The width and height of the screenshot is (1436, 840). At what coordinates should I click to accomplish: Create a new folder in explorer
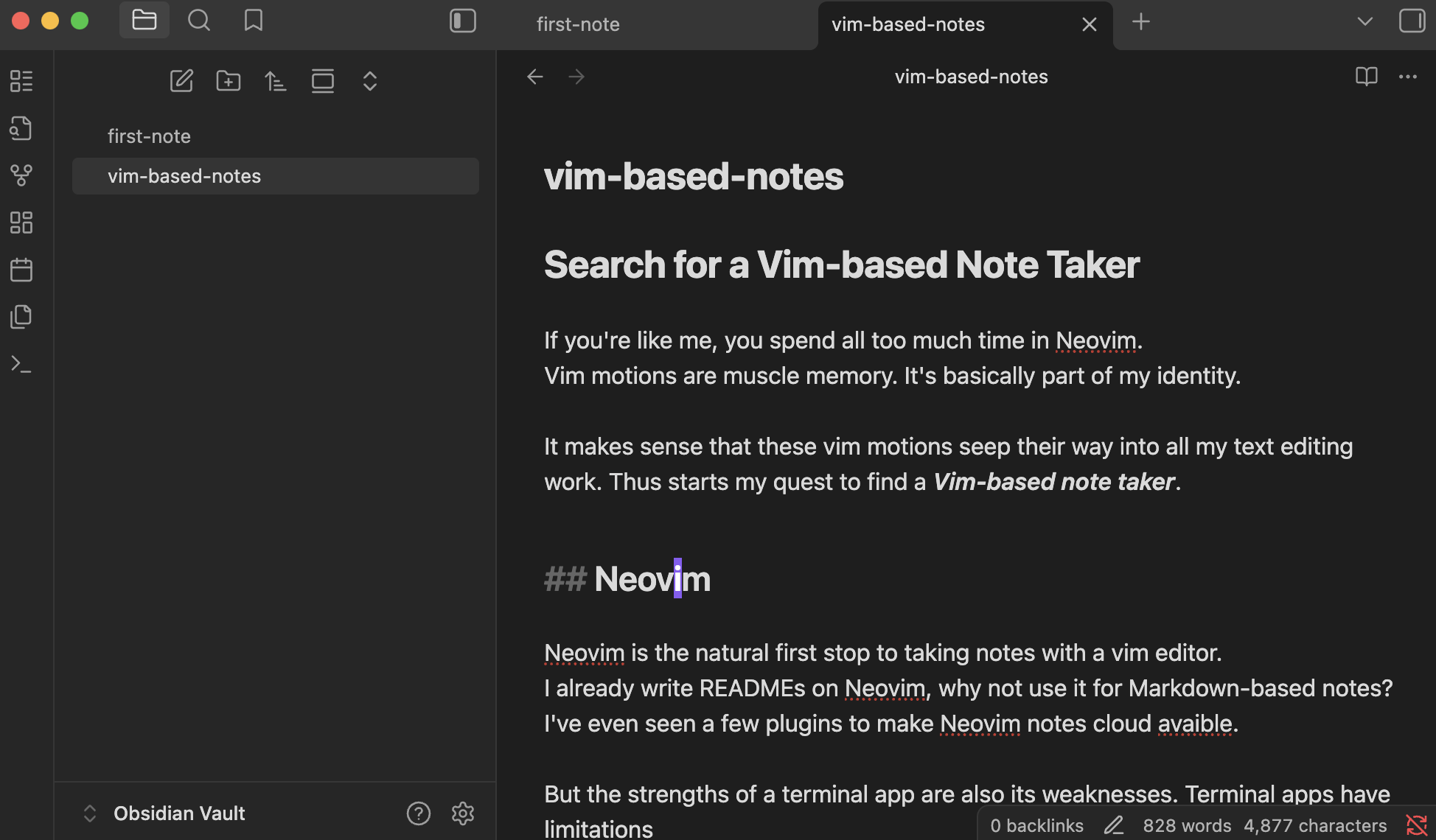pyautogui.click(x=229, y=81)
